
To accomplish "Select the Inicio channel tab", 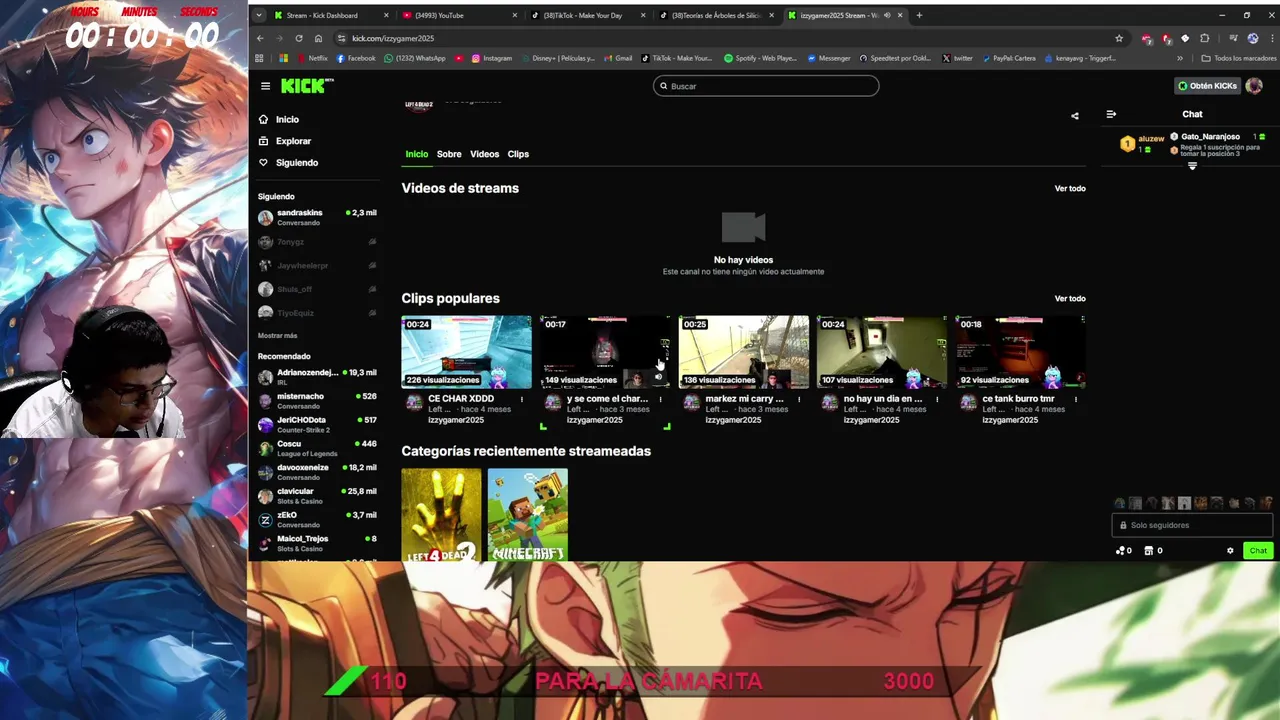I will [x=417, y=154].
